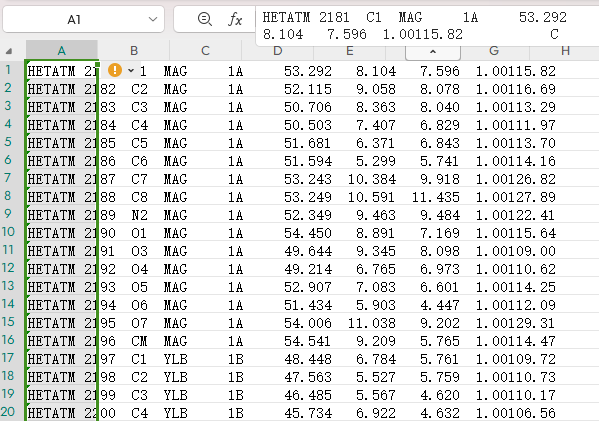This screenshot has height=421, width=599.
Task: Select column D header
Action: [277, 50]
